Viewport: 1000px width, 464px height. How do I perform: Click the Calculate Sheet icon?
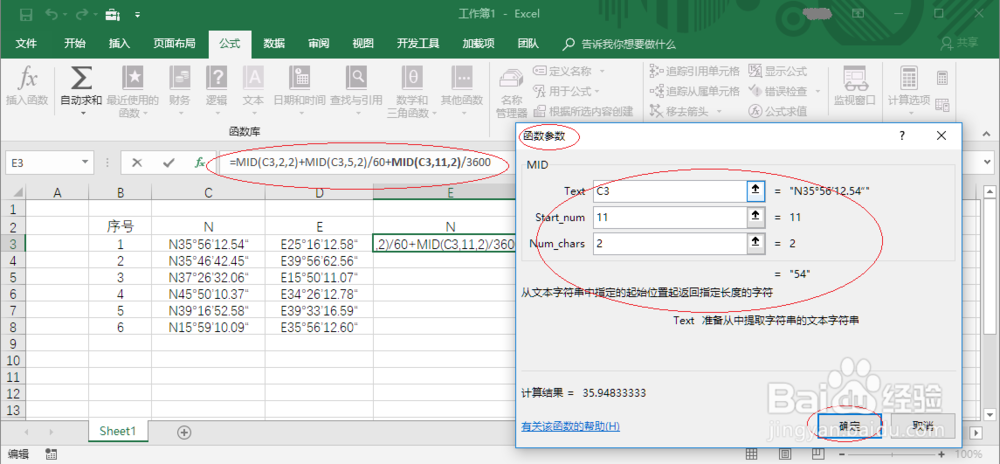coord(943,105)
